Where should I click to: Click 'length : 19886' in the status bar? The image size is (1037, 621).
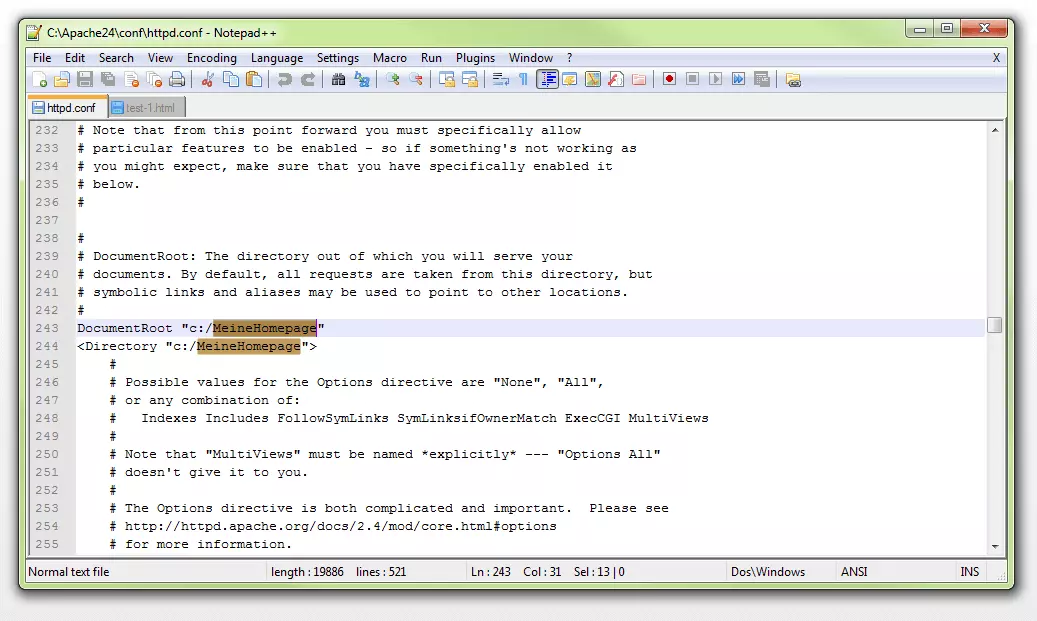(307, 571)
